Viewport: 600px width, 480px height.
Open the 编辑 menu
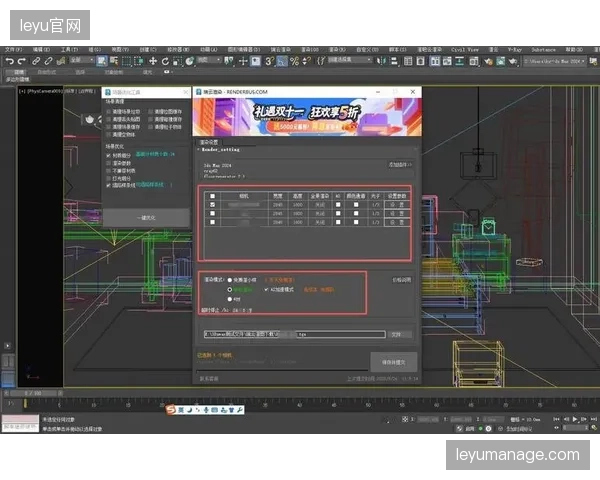click(41, 50)
